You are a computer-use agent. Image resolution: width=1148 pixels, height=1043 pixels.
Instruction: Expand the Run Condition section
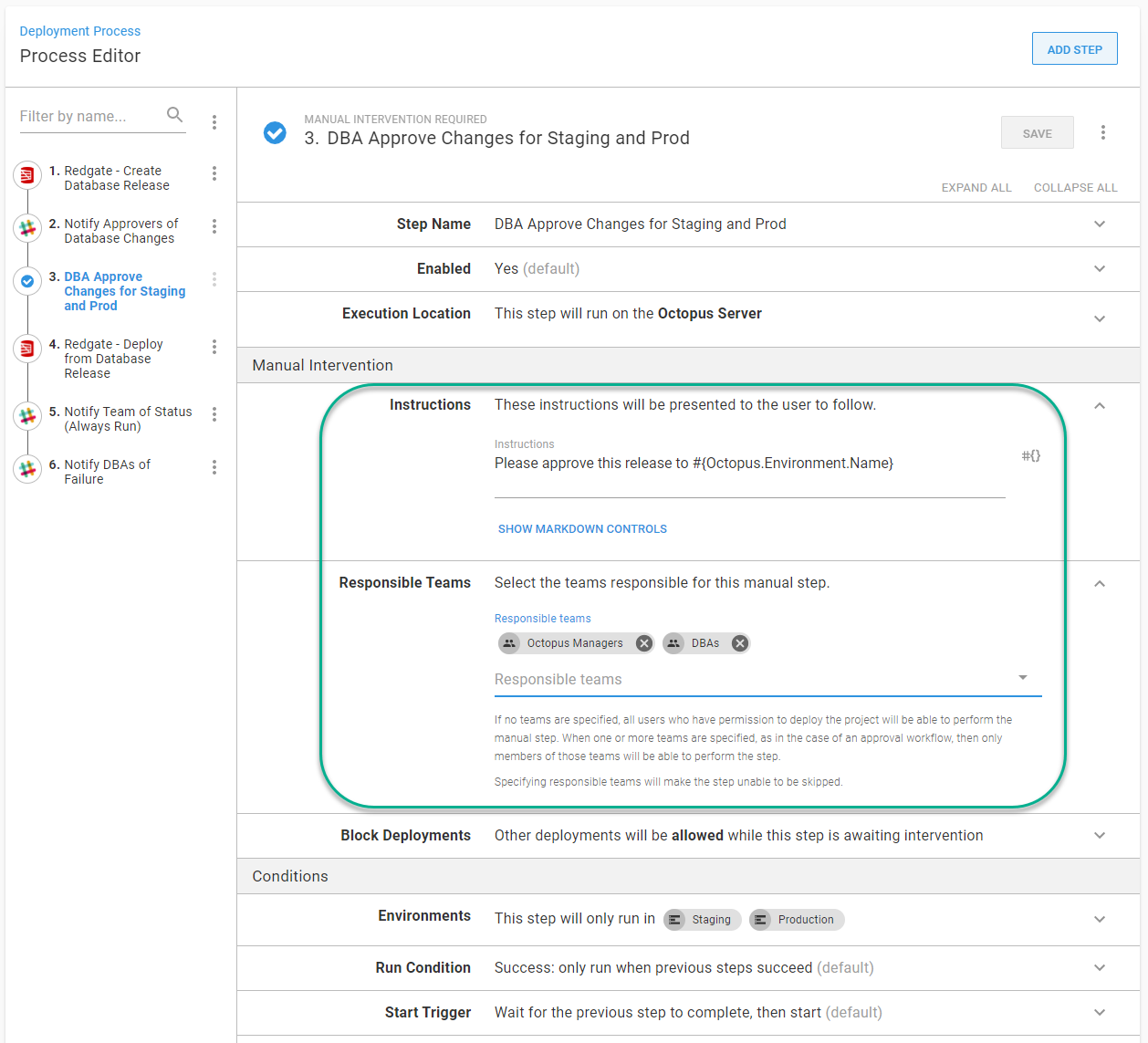click(1099, 968)
